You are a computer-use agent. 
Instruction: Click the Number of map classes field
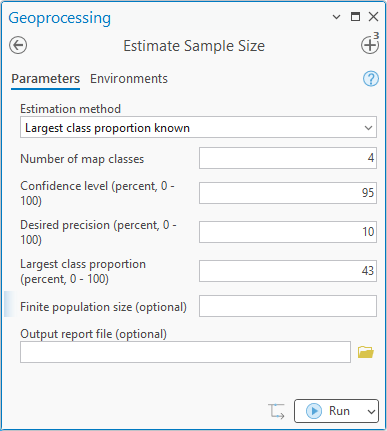click(288, 158)
